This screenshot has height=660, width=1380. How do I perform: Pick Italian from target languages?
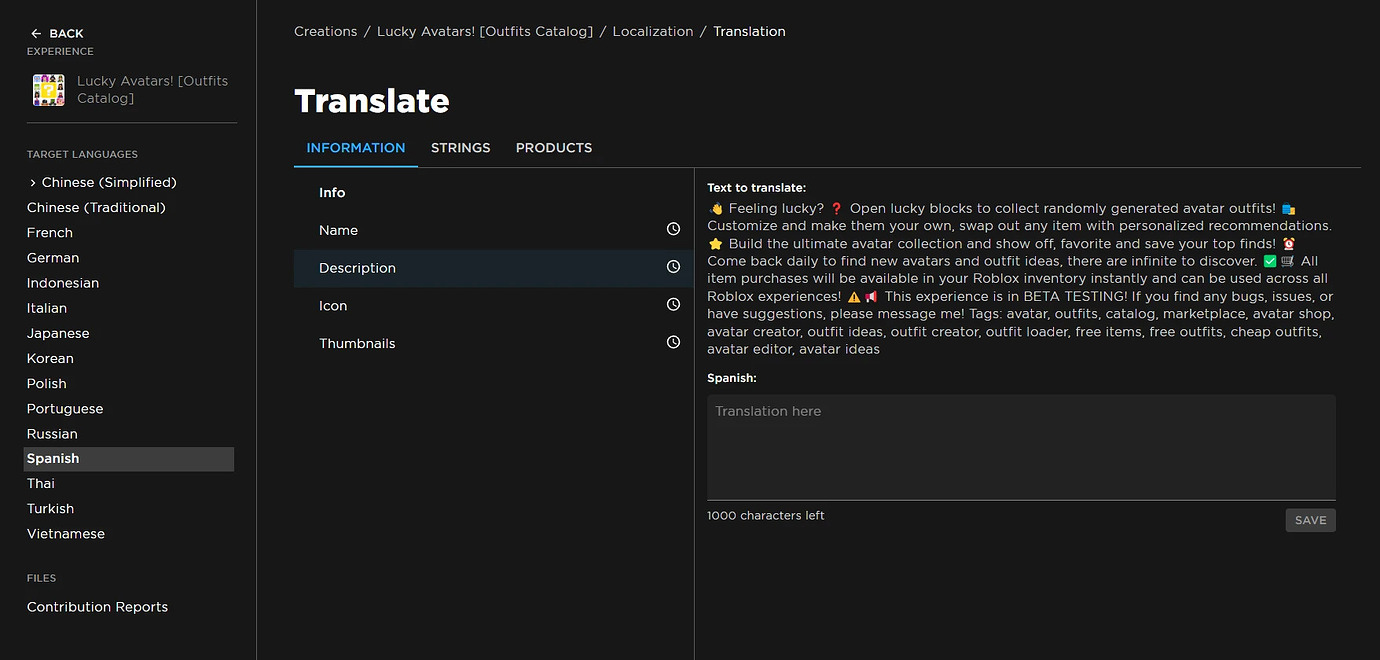pos(47,308)
